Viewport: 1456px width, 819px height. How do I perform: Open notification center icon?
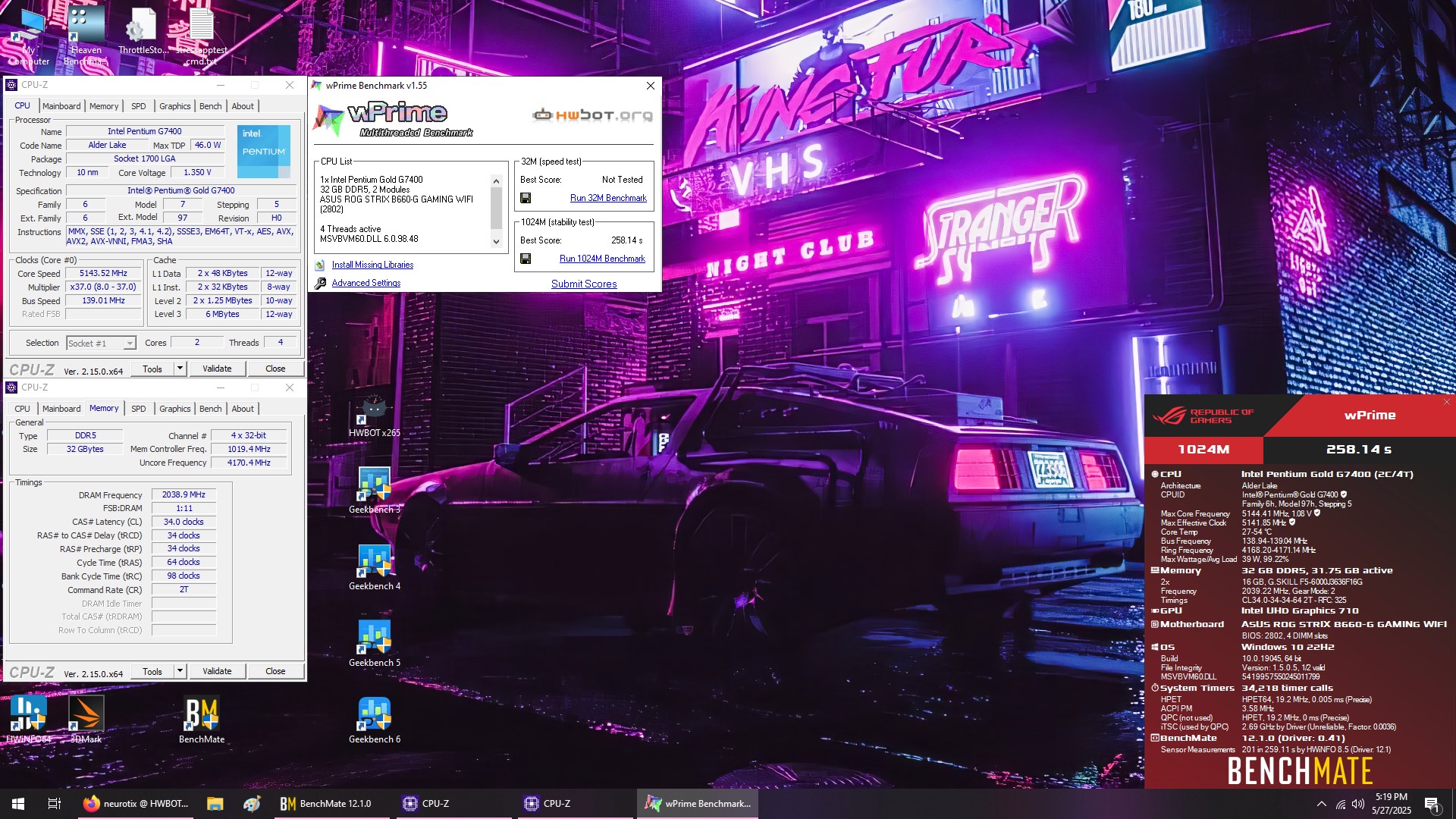tap(1432, 804)
